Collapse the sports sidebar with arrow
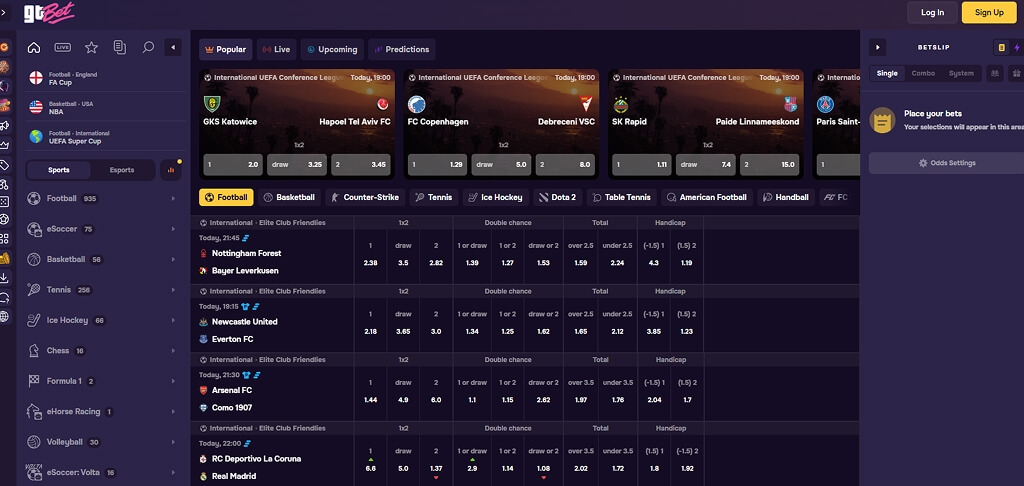This screenshot has height=486, width=1024. click(x=173, y=47)
